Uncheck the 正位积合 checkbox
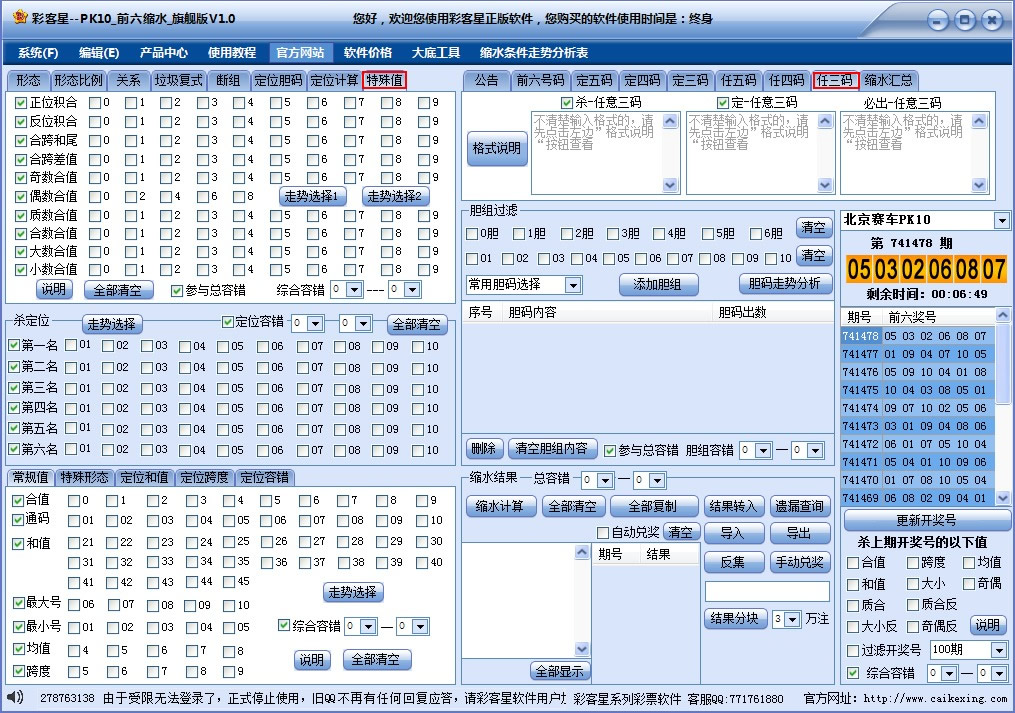 (x=21, y=102)
